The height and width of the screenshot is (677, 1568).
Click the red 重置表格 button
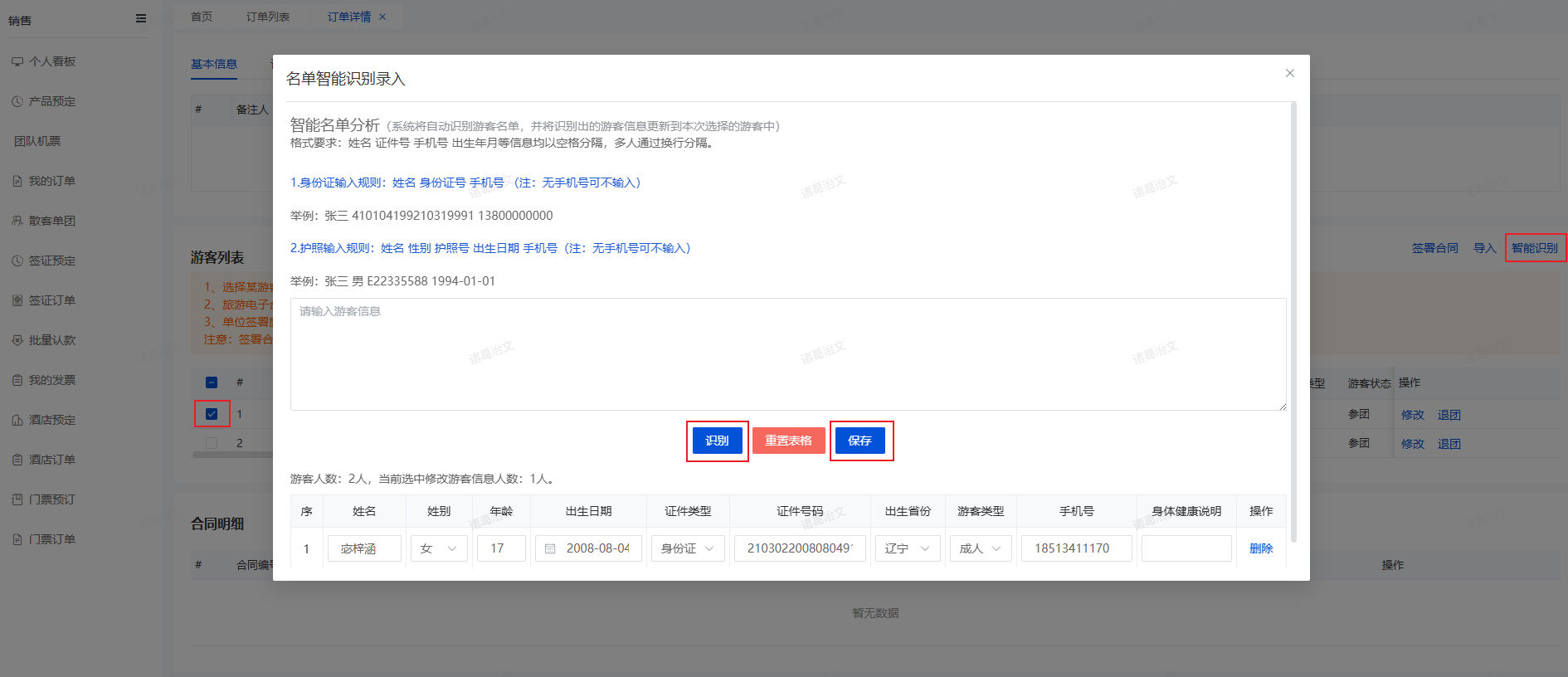(788, 441)
